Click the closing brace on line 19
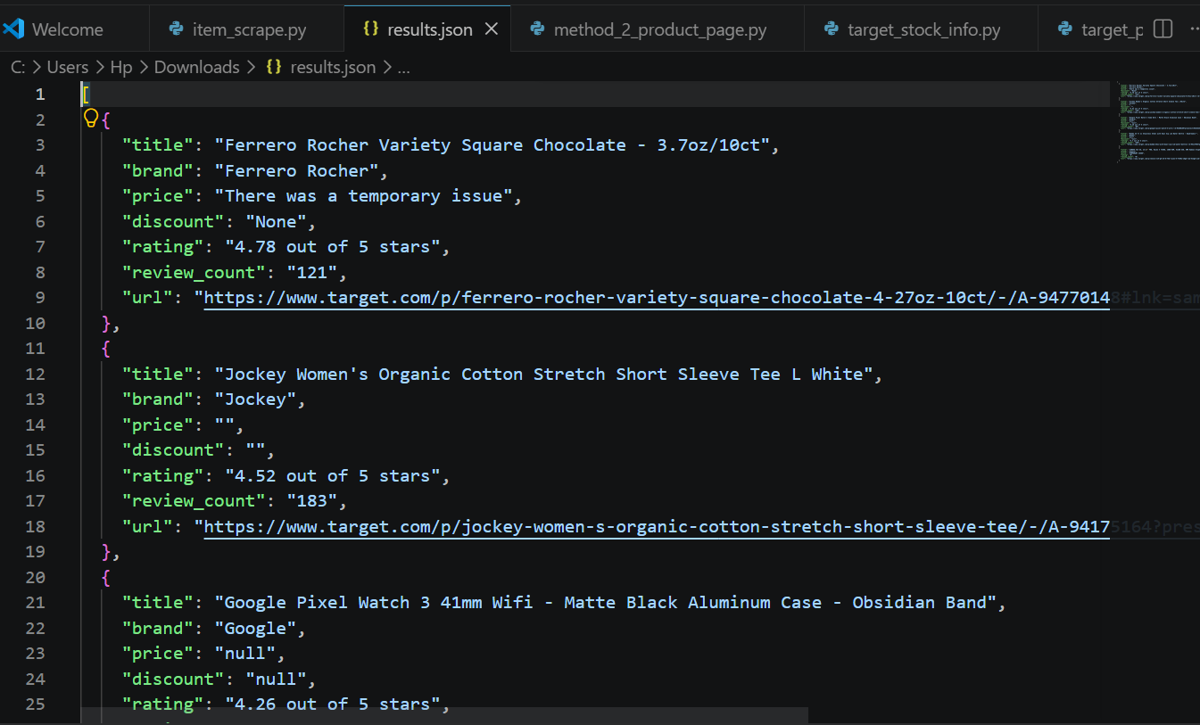The image size is (1200, 725). pyautogui.click(x=107, y=552)
